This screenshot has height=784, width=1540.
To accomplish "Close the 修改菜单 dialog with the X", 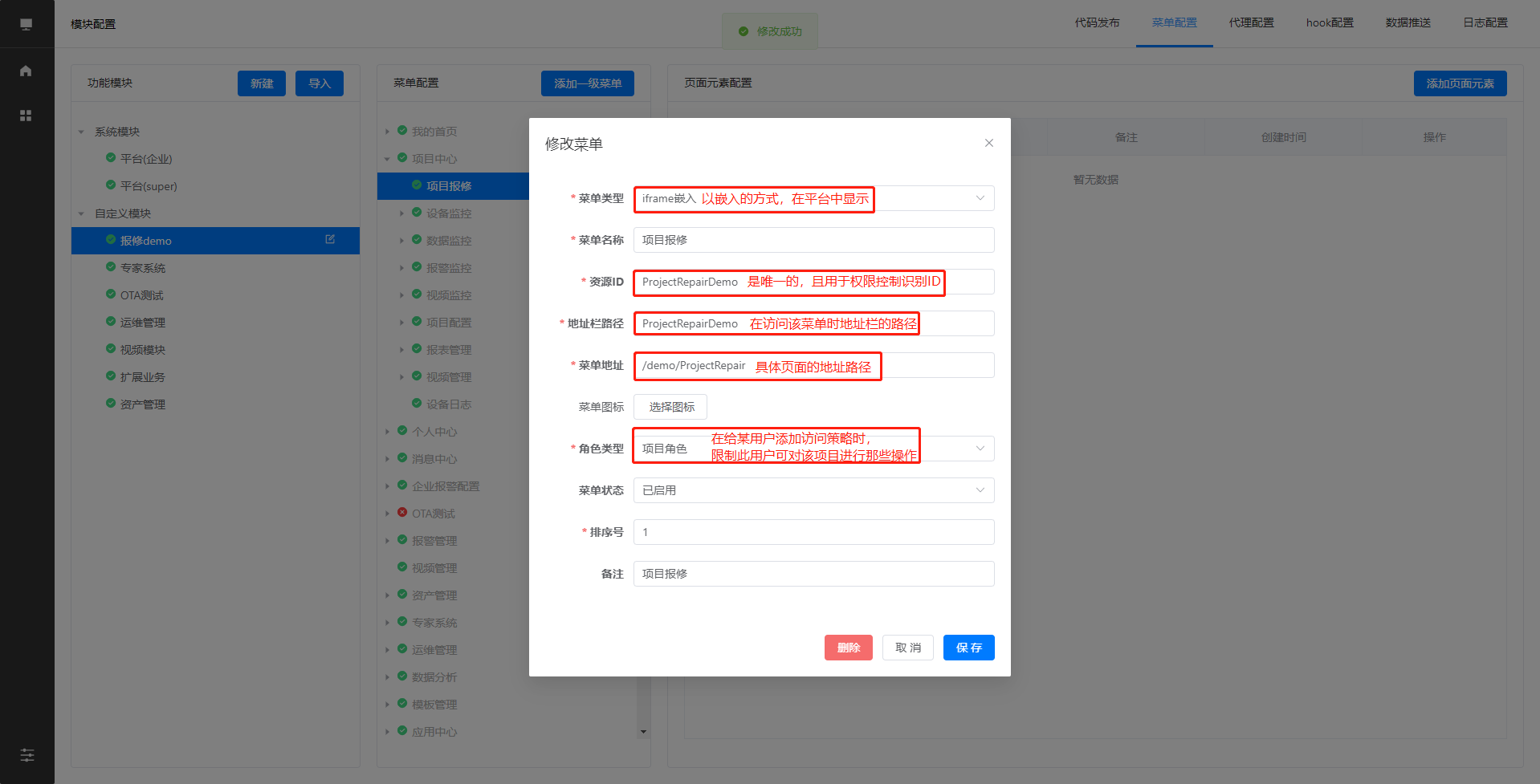I will [989, 143].
